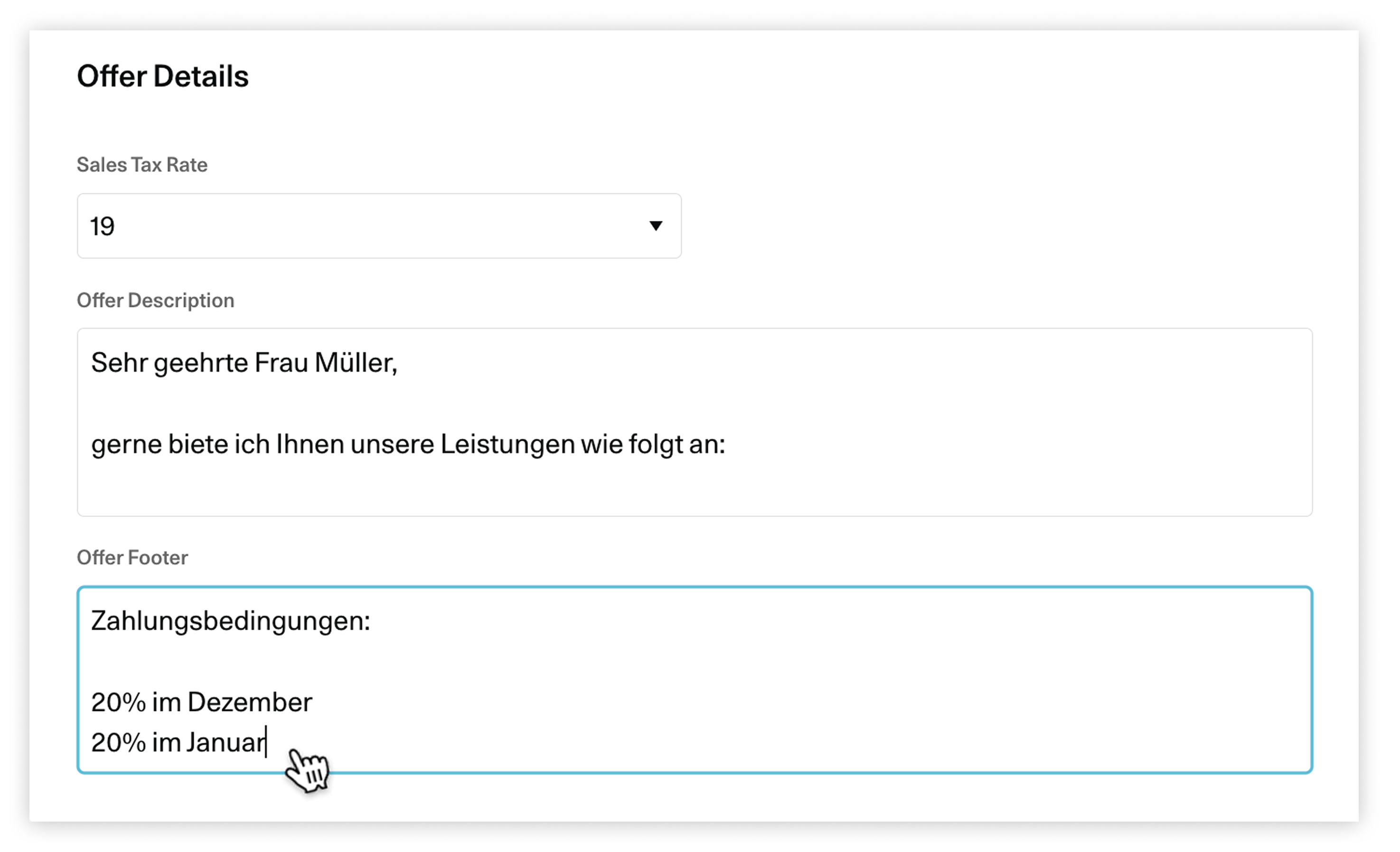
Task: Click inside the Offer Description text area
Action: (x=682, y=421)
